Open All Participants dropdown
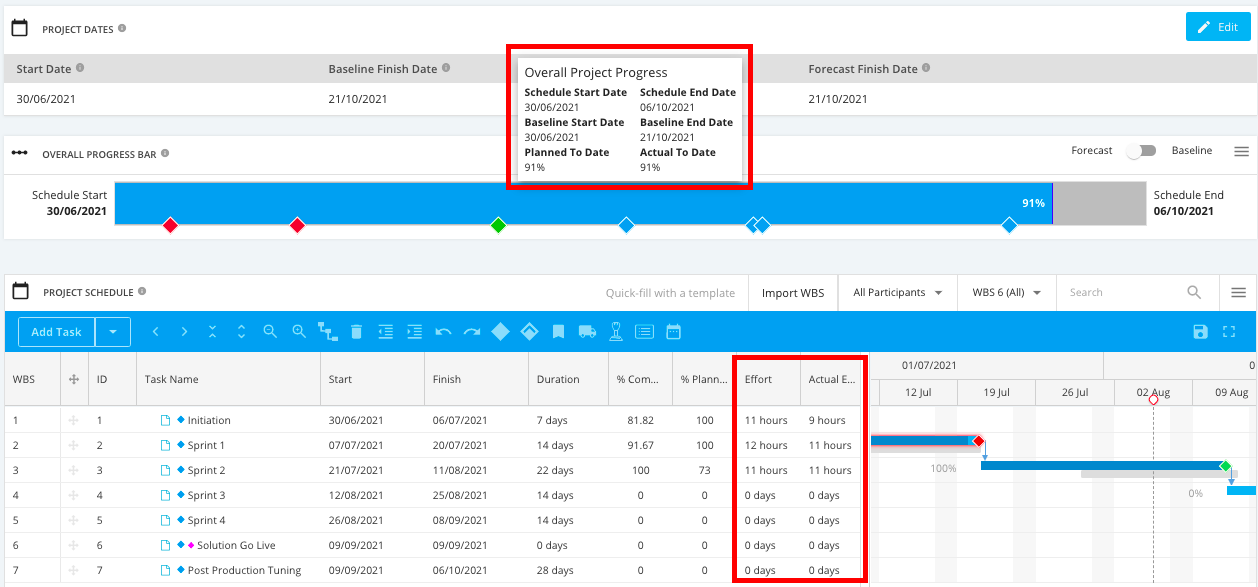This screenshot has height=587, width=1258. point(898,292)
